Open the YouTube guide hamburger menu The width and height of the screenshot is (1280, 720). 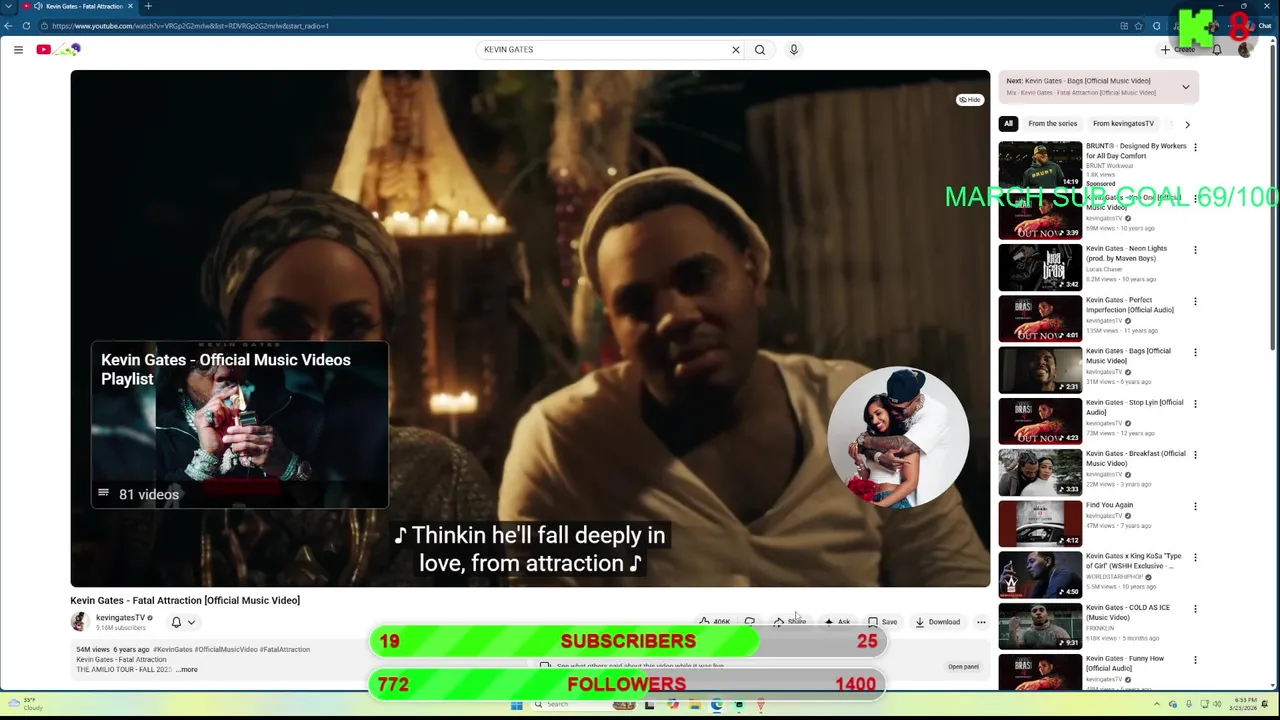coord(18,49)
